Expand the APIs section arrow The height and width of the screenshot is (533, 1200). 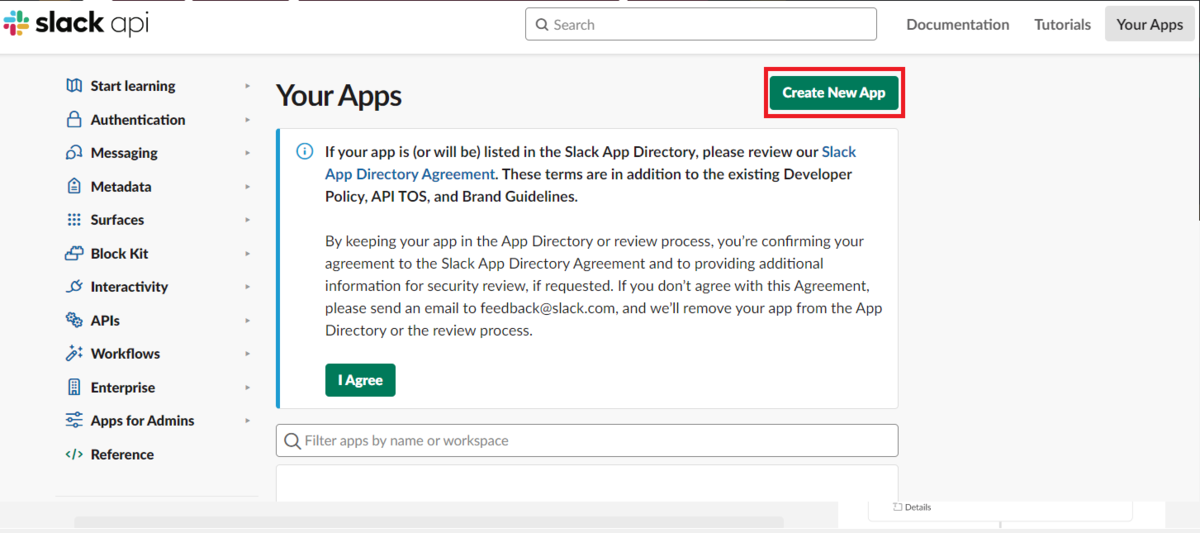click(x=248, y=321)
